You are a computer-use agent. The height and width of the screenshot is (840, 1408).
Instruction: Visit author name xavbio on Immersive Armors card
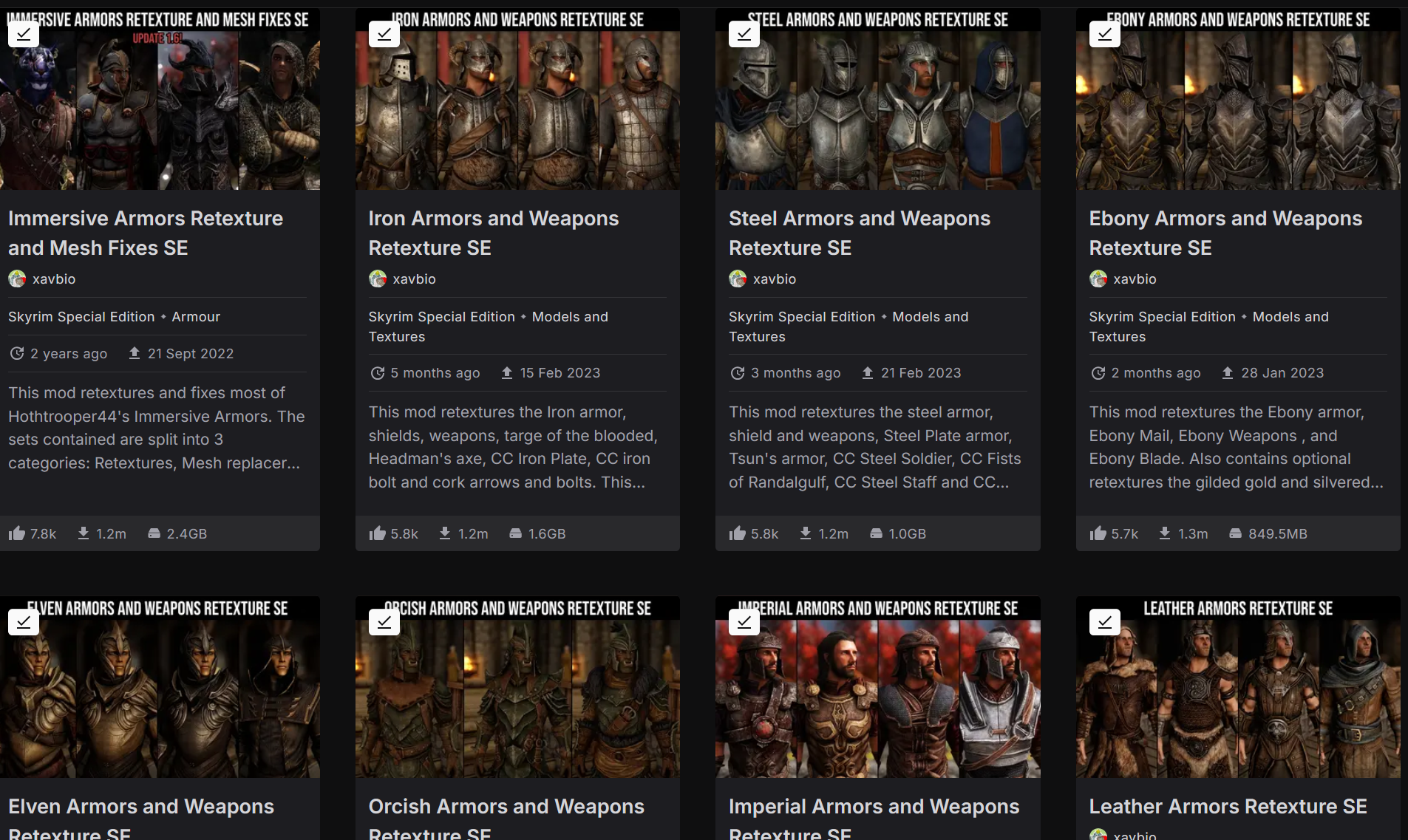click(x=54, y=279)
